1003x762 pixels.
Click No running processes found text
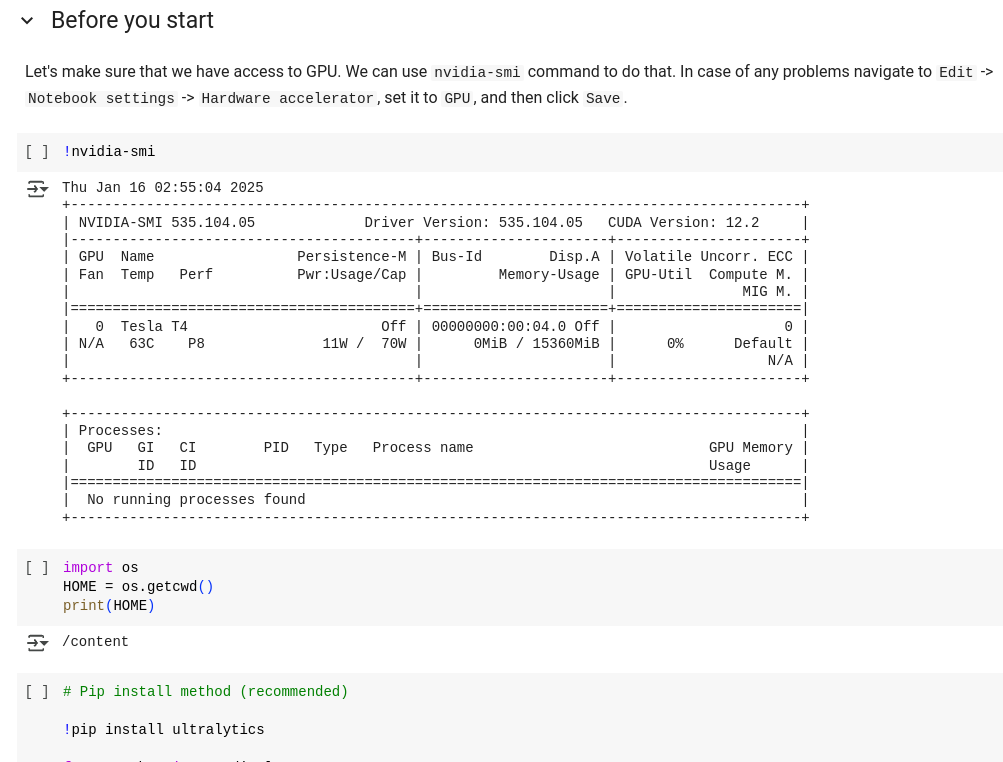point(196,500)
